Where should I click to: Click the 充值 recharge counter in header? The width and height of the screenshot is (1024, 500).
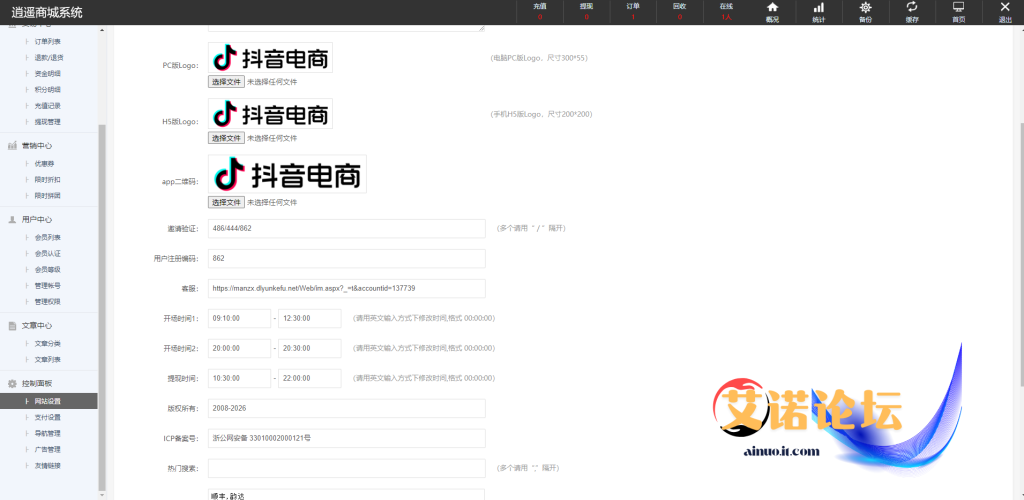click(539, 11)
